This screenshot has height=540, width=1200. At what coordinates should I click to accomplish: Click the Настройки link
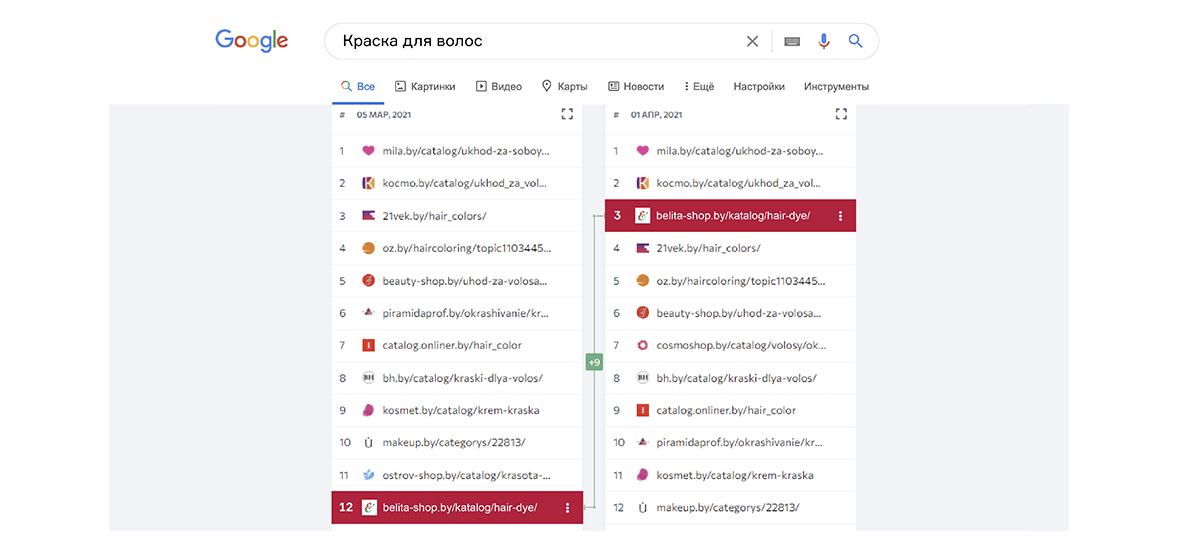coord(758,87)
